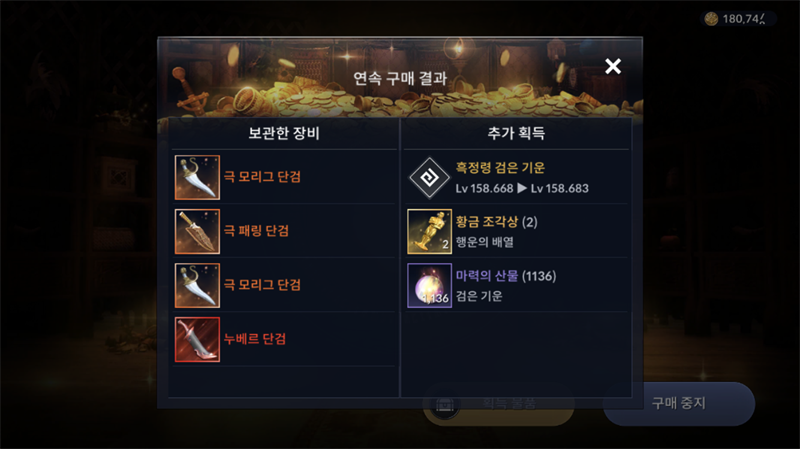Screen dimensions: 800x449
Task: Click the second 극 모리그 단검 dagger icon
Action: coord(197,286)
